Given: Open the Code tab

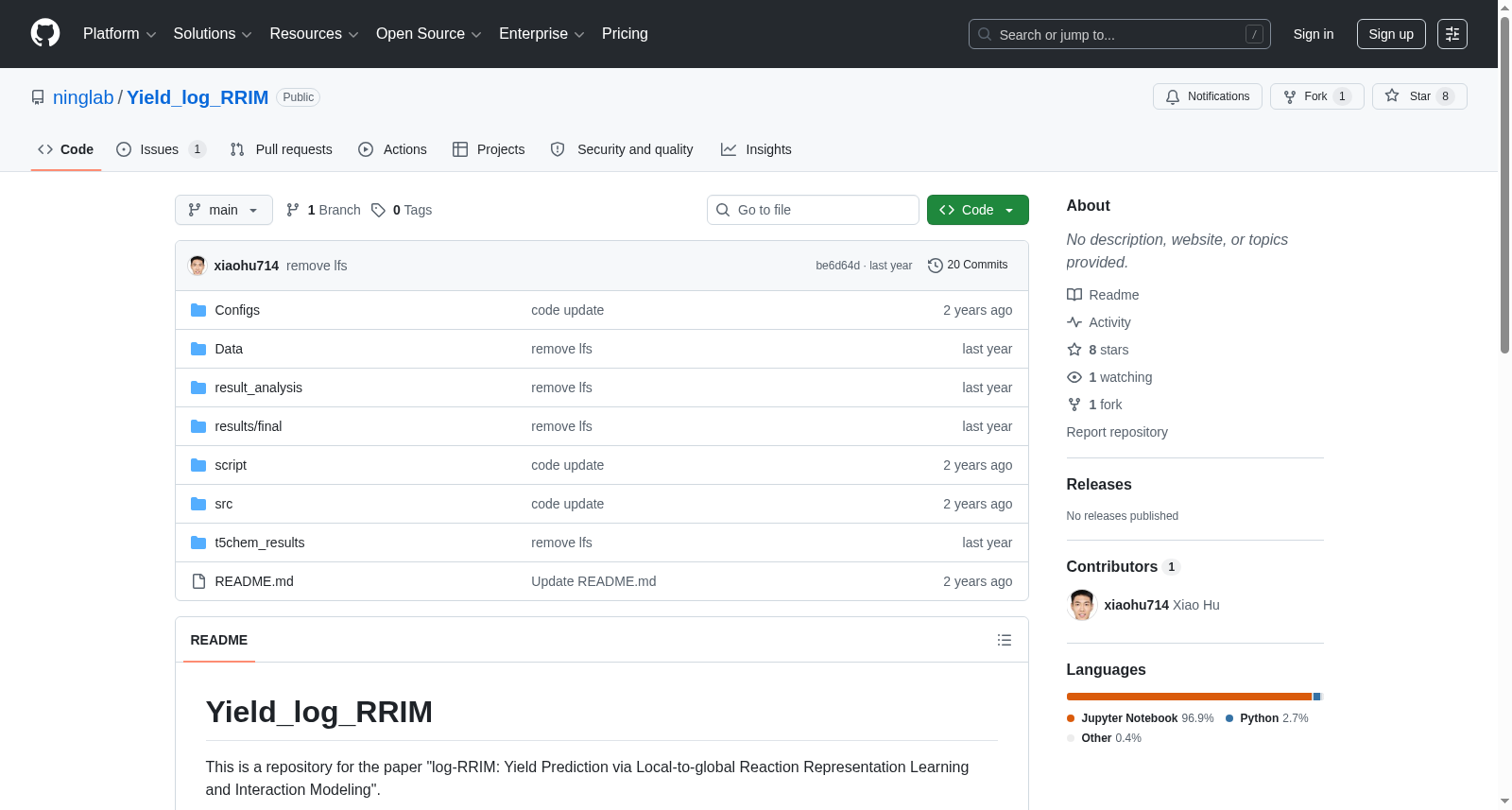Looking at the screenshot, I should coord(66,149).
